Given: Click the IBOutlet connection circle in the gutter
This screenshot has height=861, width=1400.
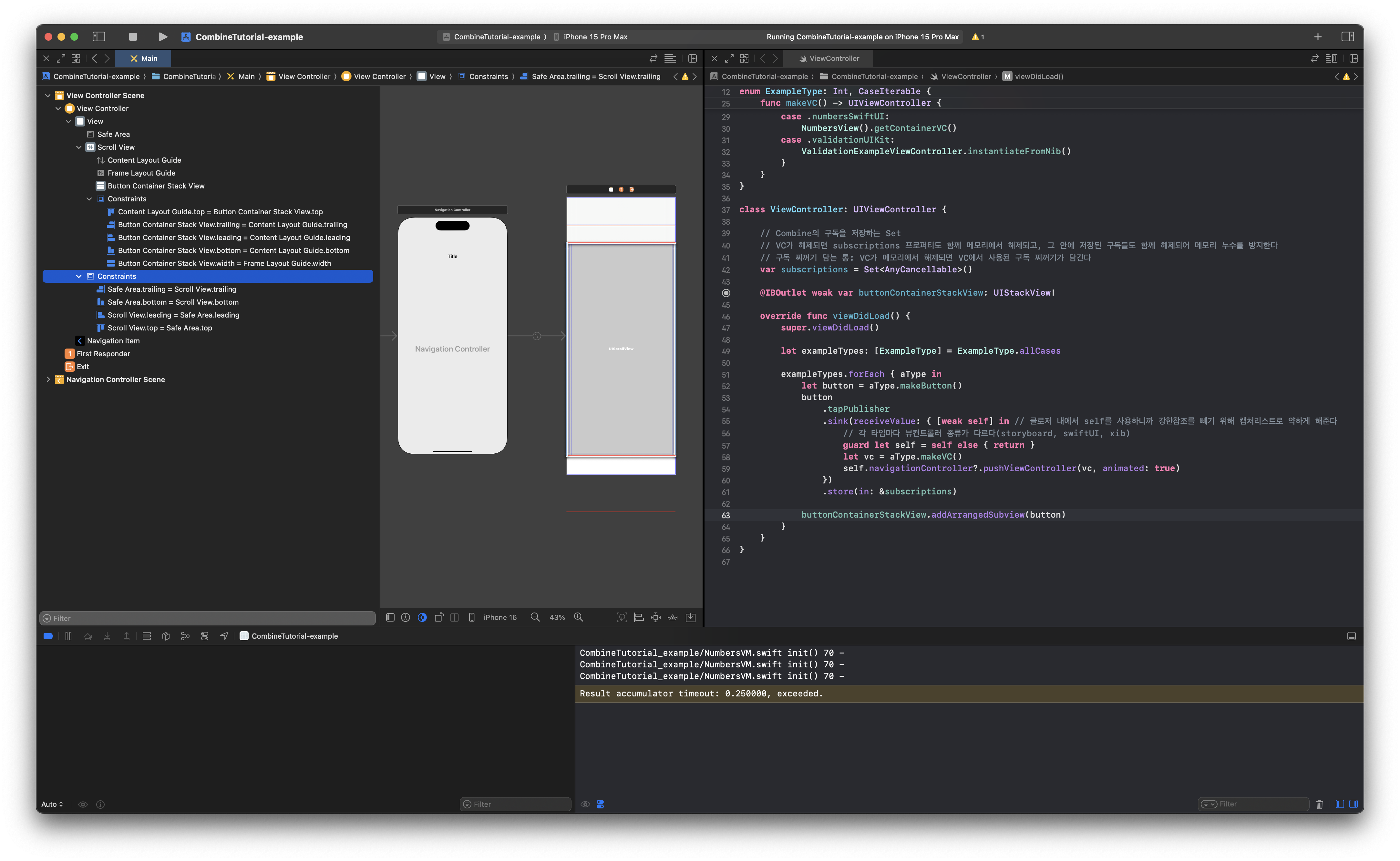Looking at the screenshot, I should [726, 293].
